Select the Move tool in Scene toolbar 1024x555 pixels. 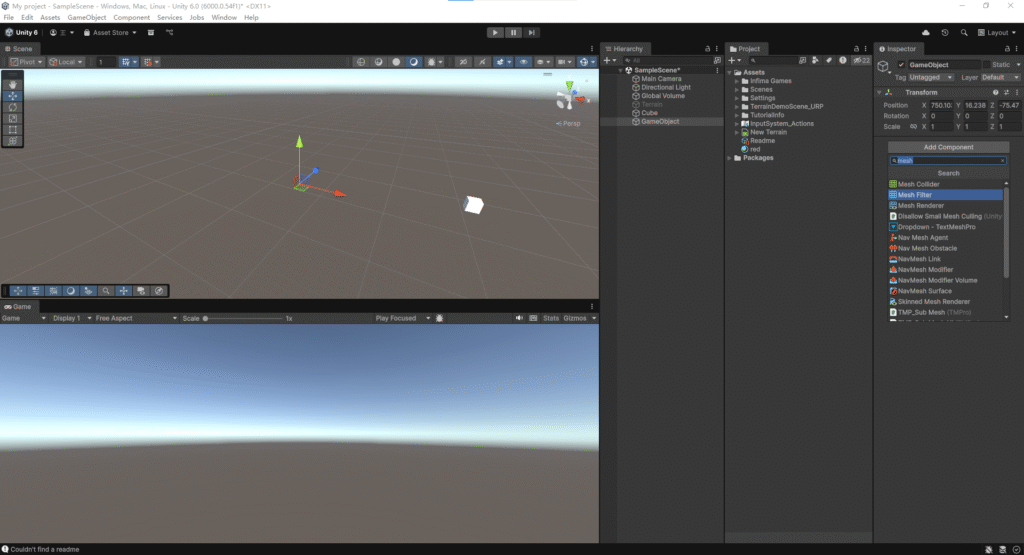(x=12, y=96)
